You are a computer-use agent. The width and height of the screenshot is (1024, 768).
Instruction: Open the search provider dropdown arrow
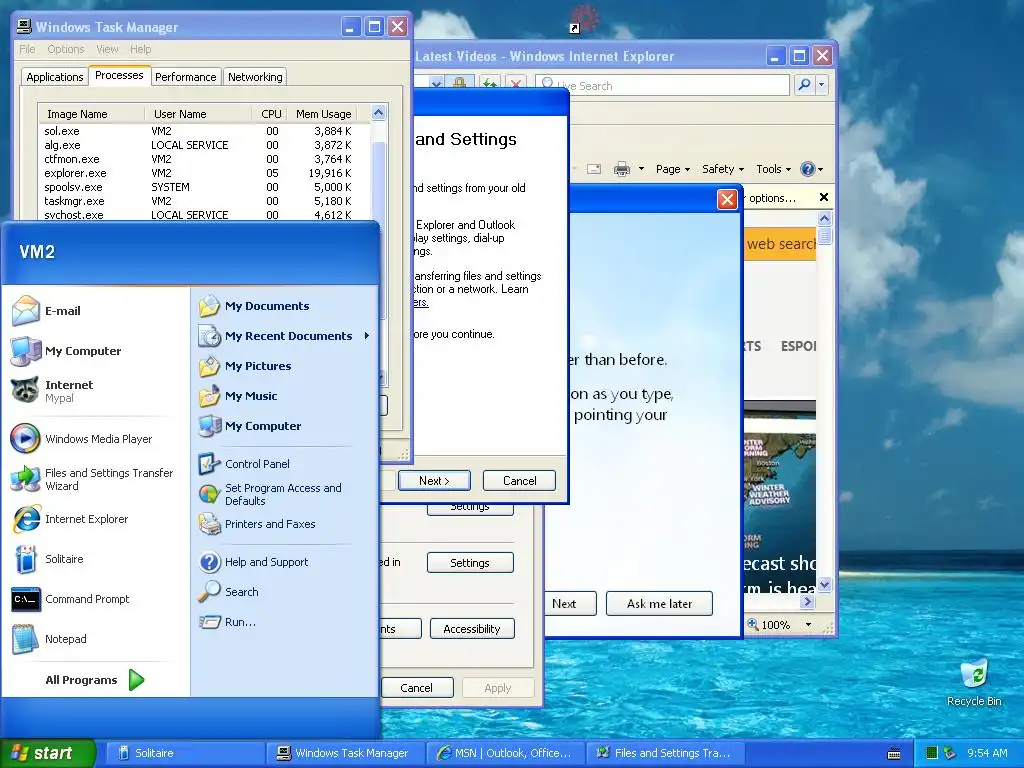click(x=822, y=85)
